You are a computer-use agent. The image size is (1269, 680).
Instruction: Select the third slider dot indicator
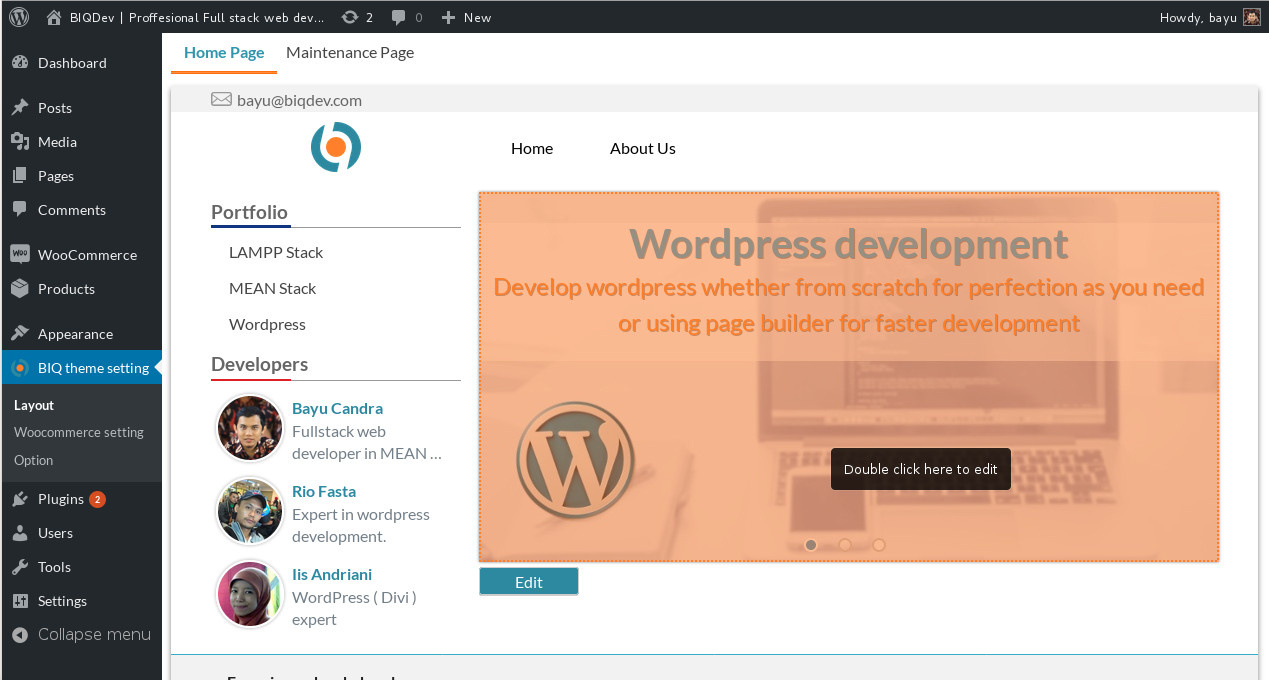click(879, 545)
